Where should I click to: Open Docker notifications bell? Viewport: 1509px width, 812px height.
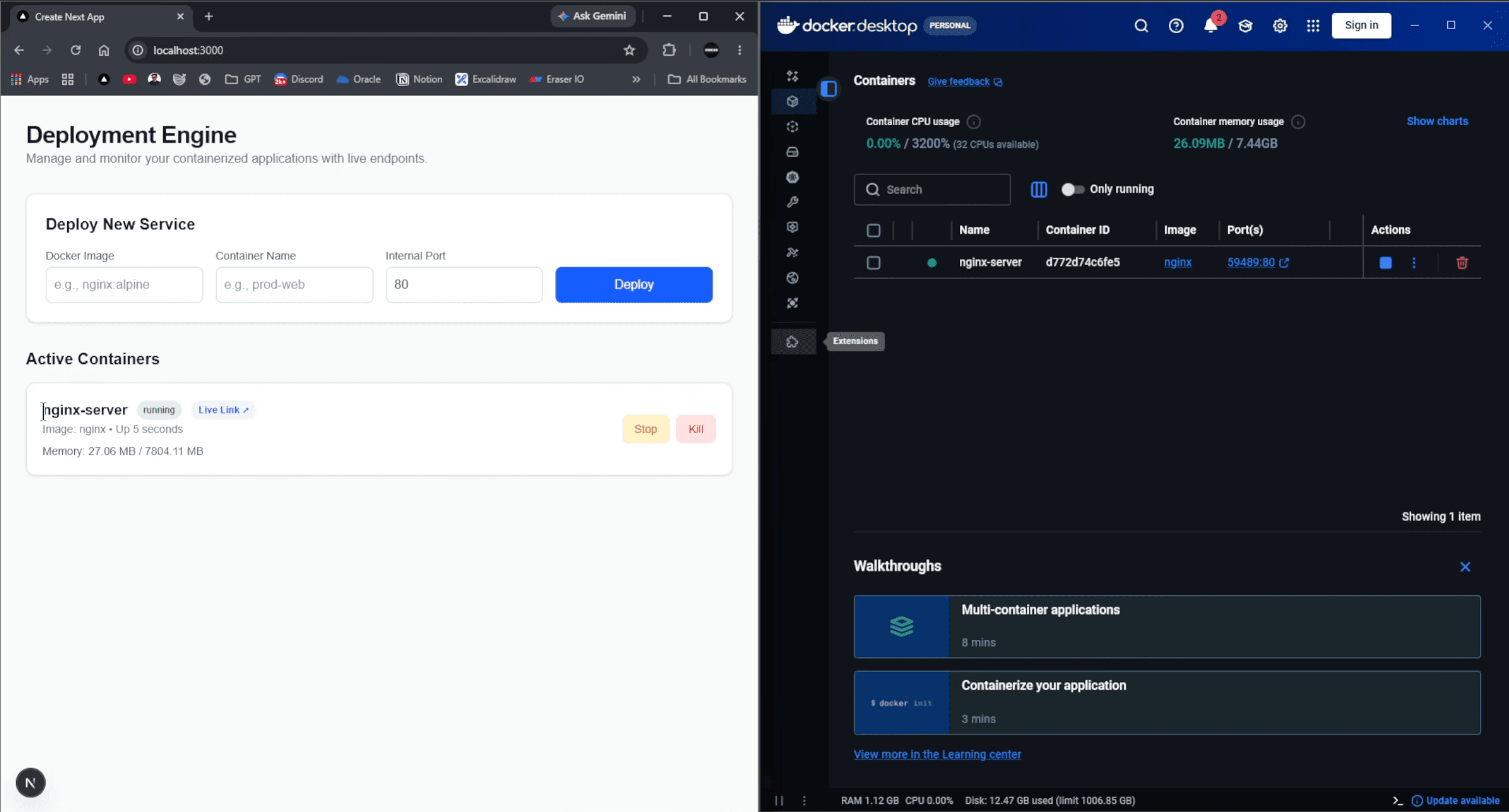point(1210,26)
